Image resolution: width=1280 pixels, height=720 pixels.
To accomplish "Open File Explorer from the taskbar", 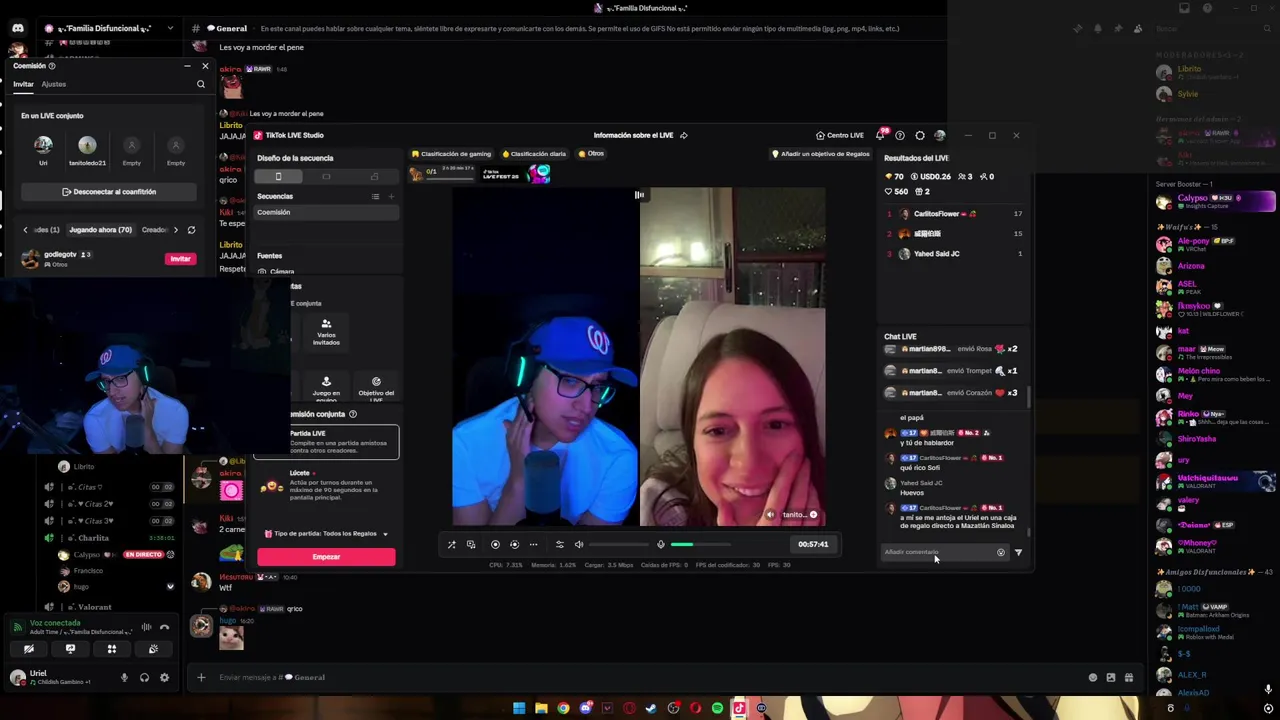I will click(541, 708).
